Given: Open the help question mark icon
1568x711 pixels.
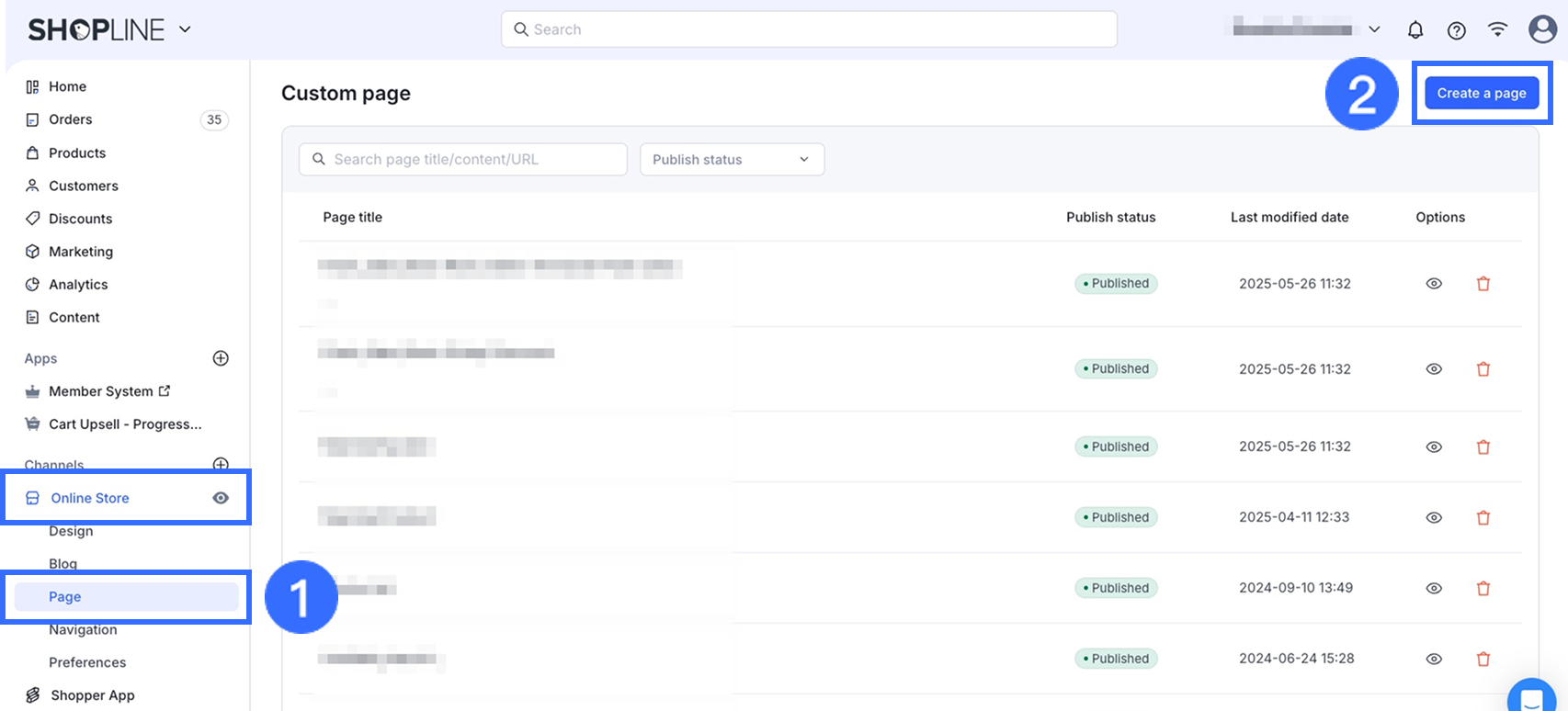Looking at the screenshot, I should click(1457, 30).
